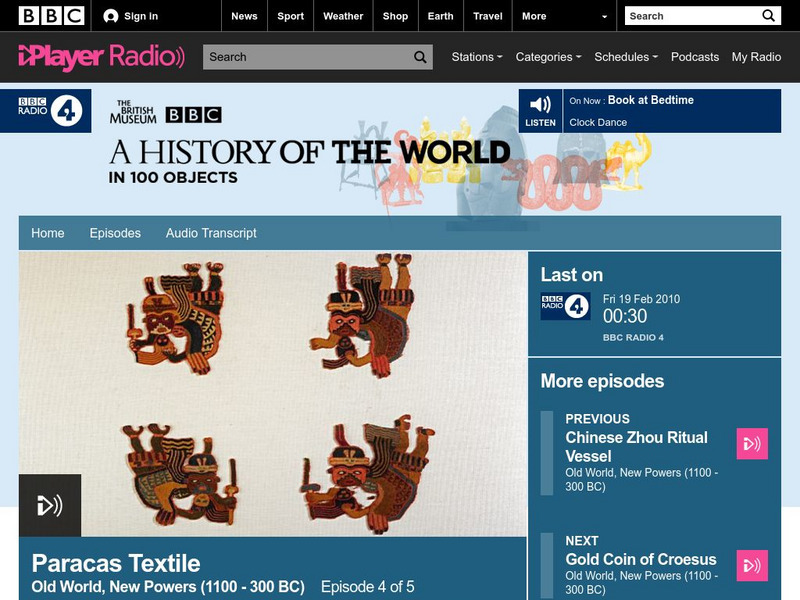The width and height of the screenshot is (800, 600).
Task: Open the Travel section
Action: [488, 16]
